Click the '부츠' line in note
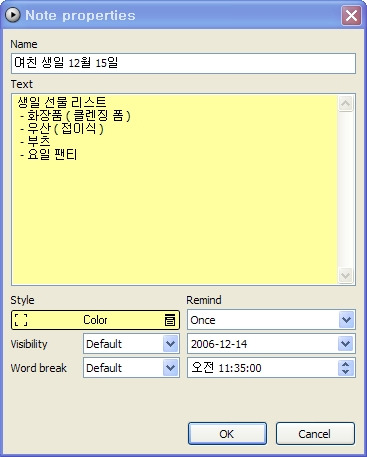The image size is (367, 457). point(35,142)
